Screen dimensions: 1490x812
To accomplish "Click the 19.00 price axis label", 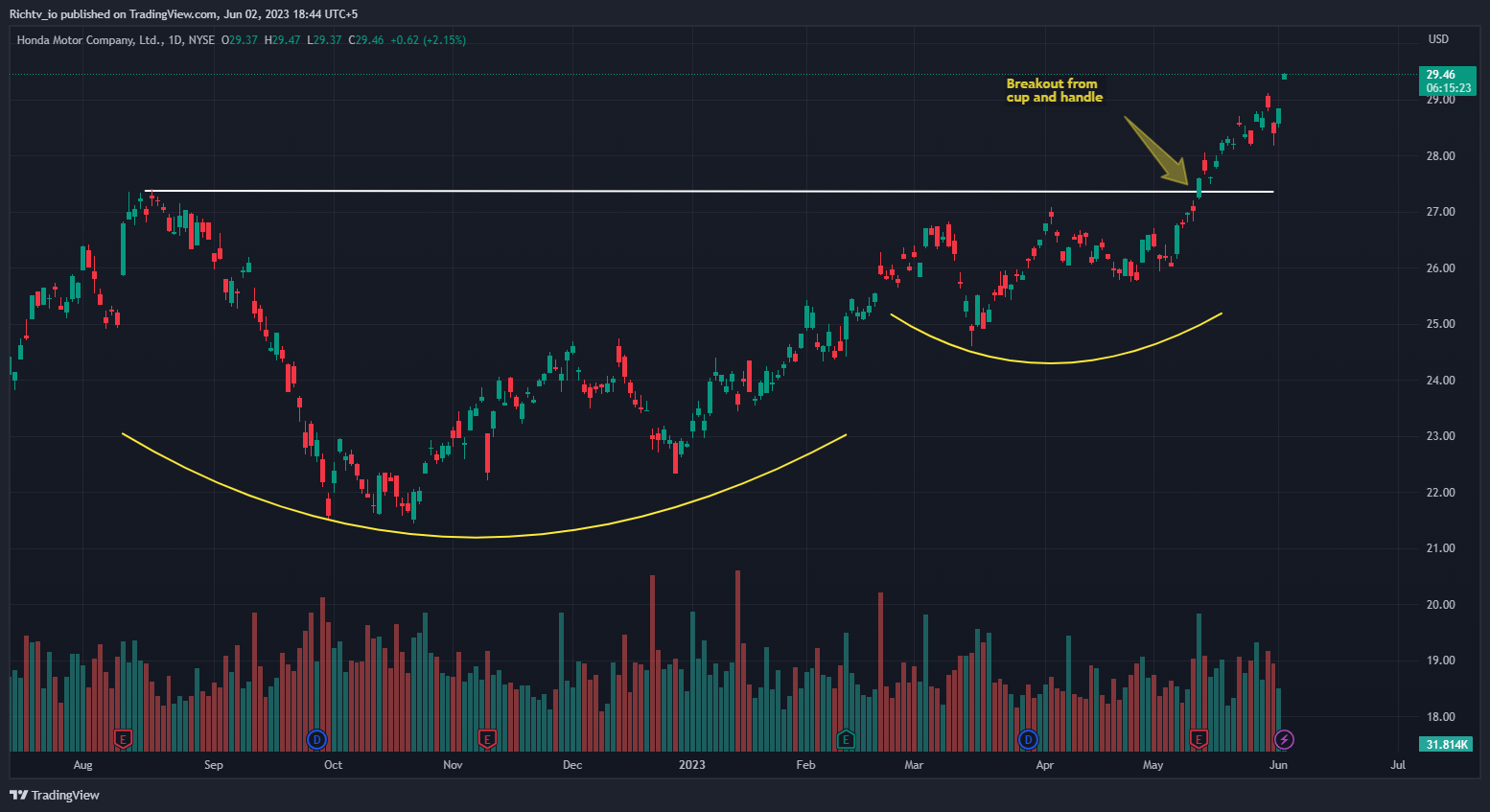I will point(1440,661).
